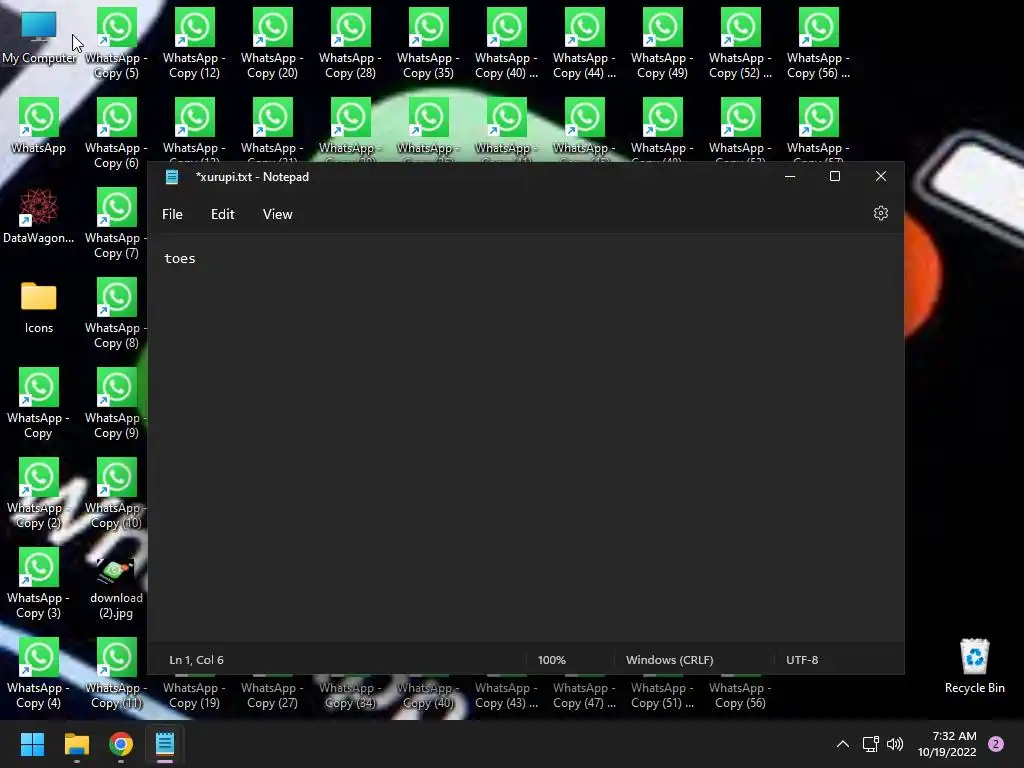Click the Notepad taskbar icon
Screen dimensions: 1024x768
(165, 744)
